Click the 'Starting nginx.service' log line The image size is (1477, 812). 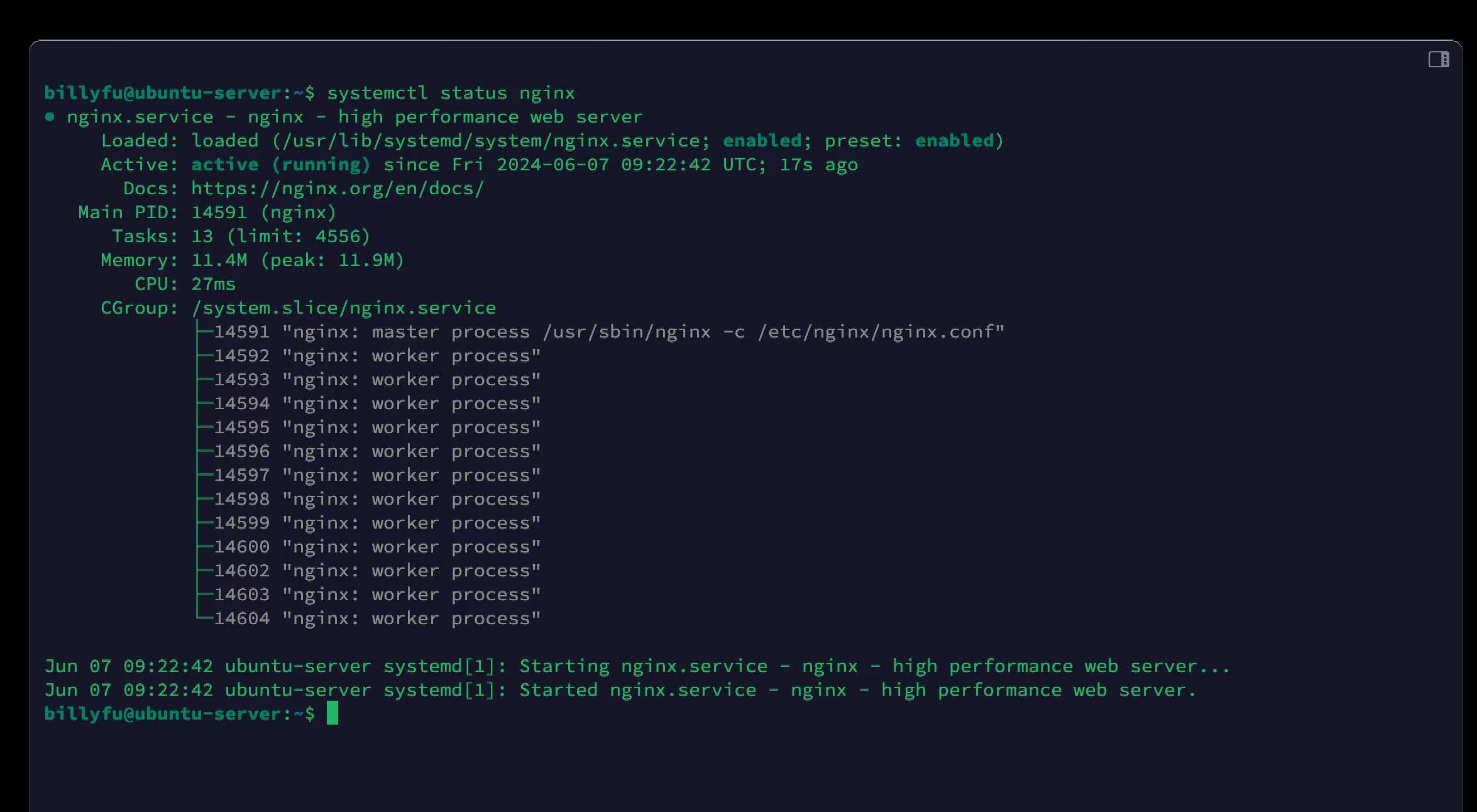point(637,666)
